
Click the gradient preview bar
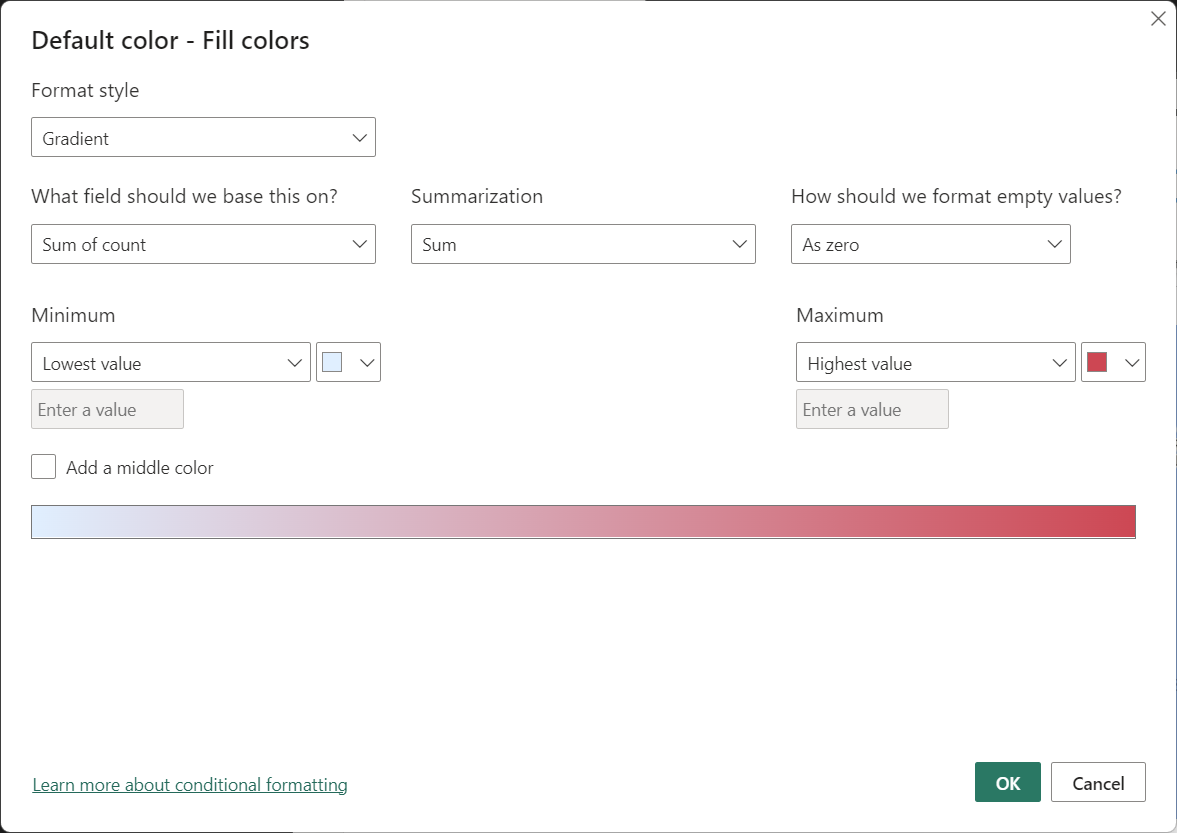(x=583, y=522)
